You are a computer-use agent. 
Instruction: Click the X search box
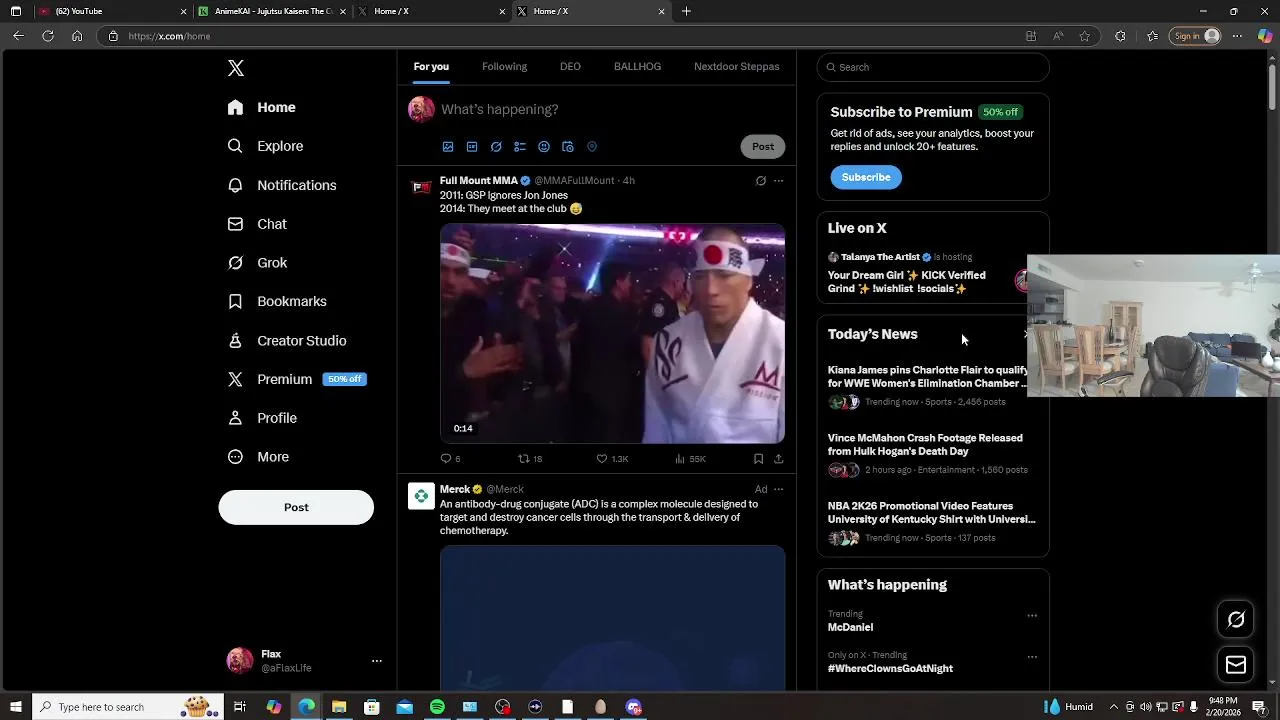click(x=933, y=67)
